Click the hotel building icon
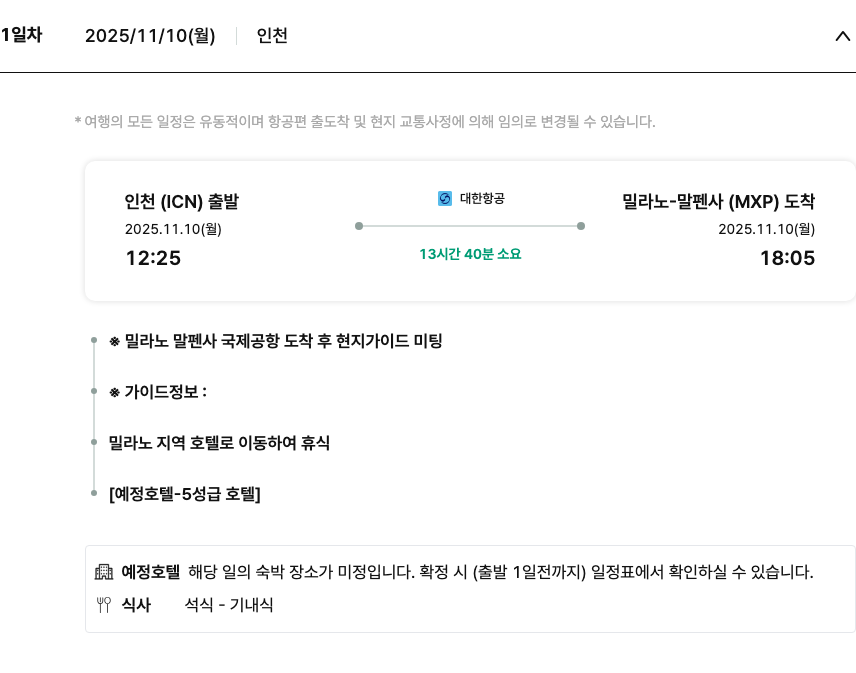This screenshot has height=673, width=856. pos(104,573)
